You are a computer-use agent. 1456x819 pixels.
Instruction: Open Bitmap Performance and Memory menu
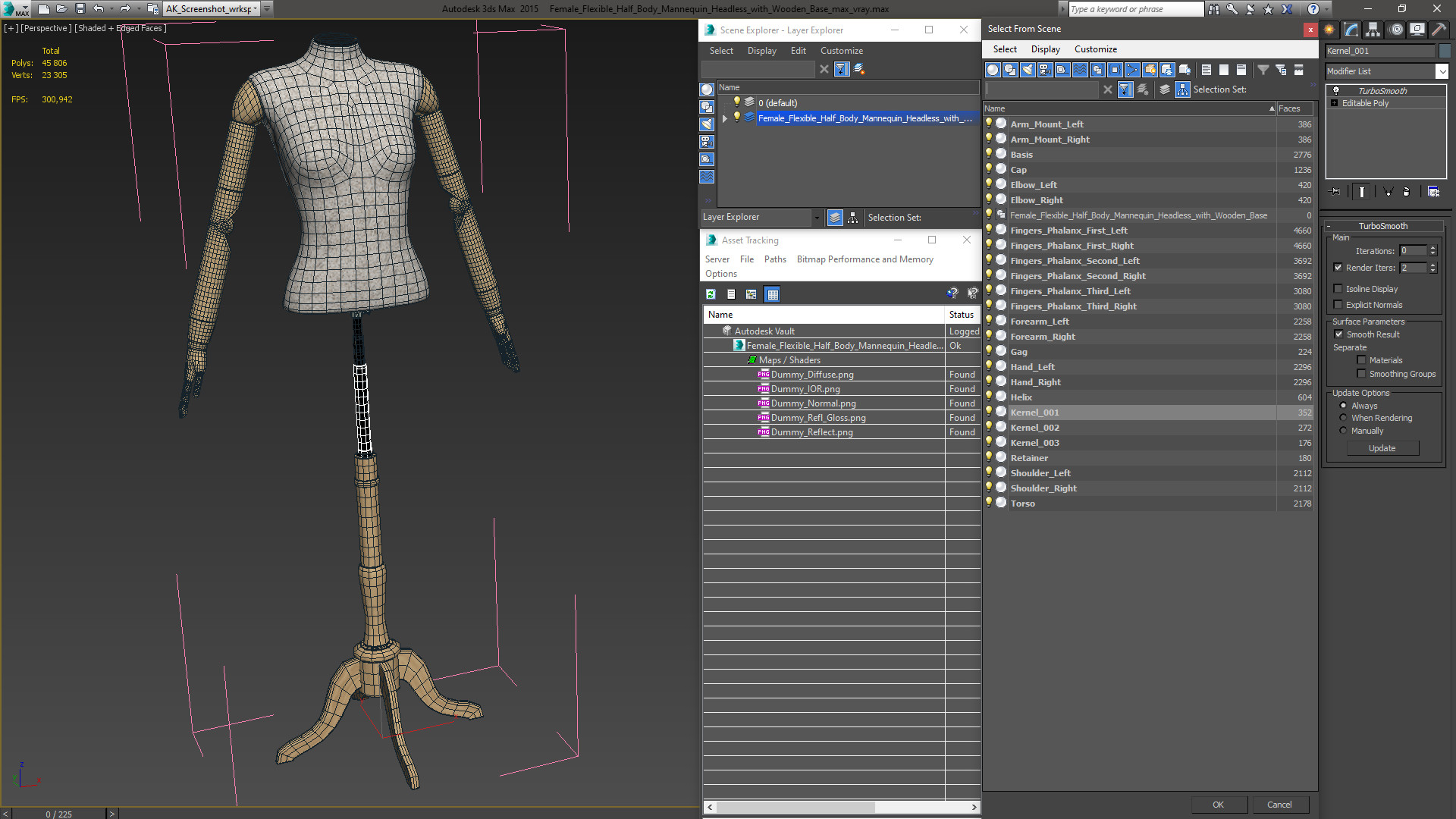point(864,259)
